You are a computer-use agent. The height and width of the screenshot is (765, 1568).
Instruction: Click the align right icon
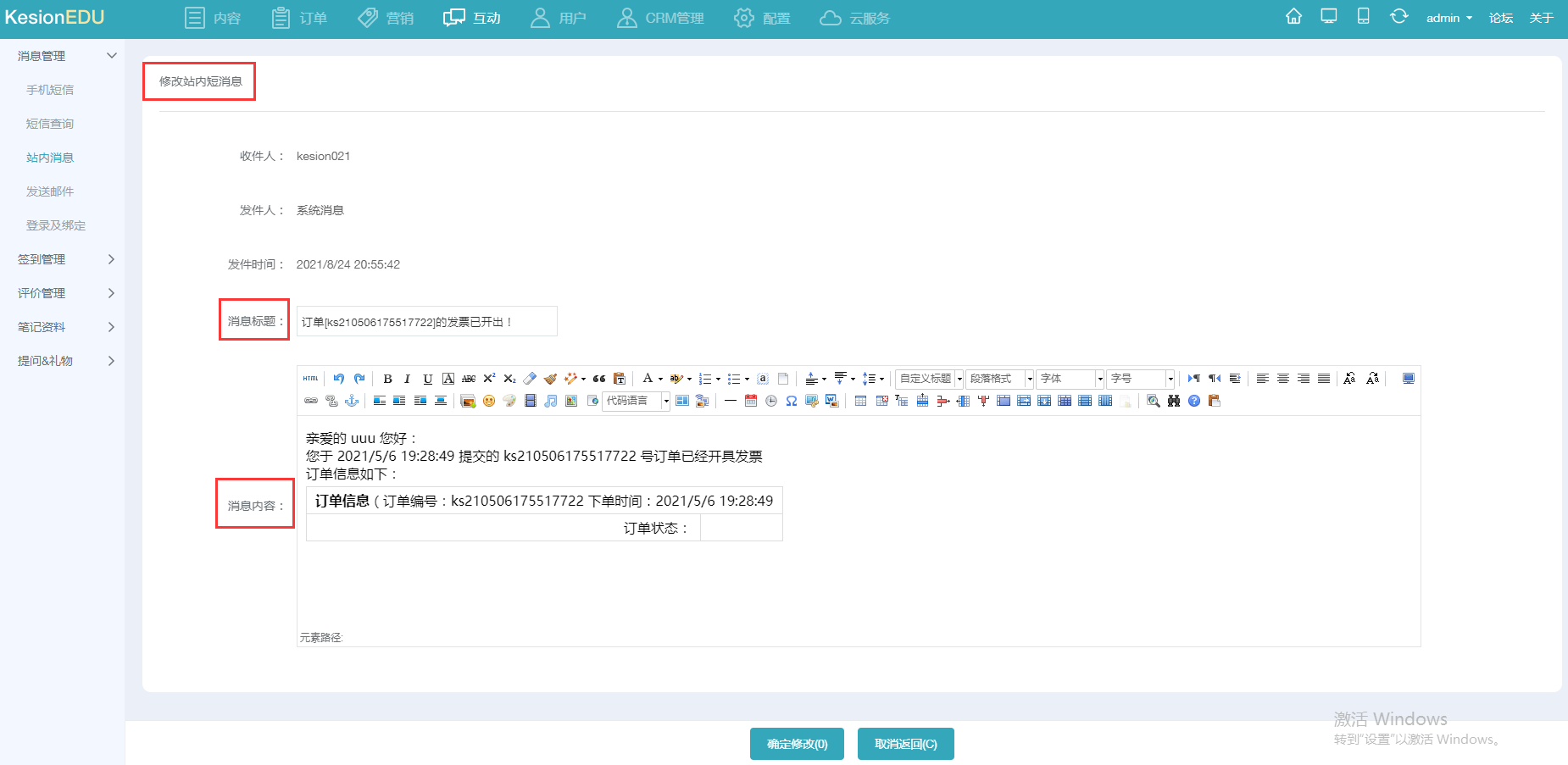[x=1304, y=379]
